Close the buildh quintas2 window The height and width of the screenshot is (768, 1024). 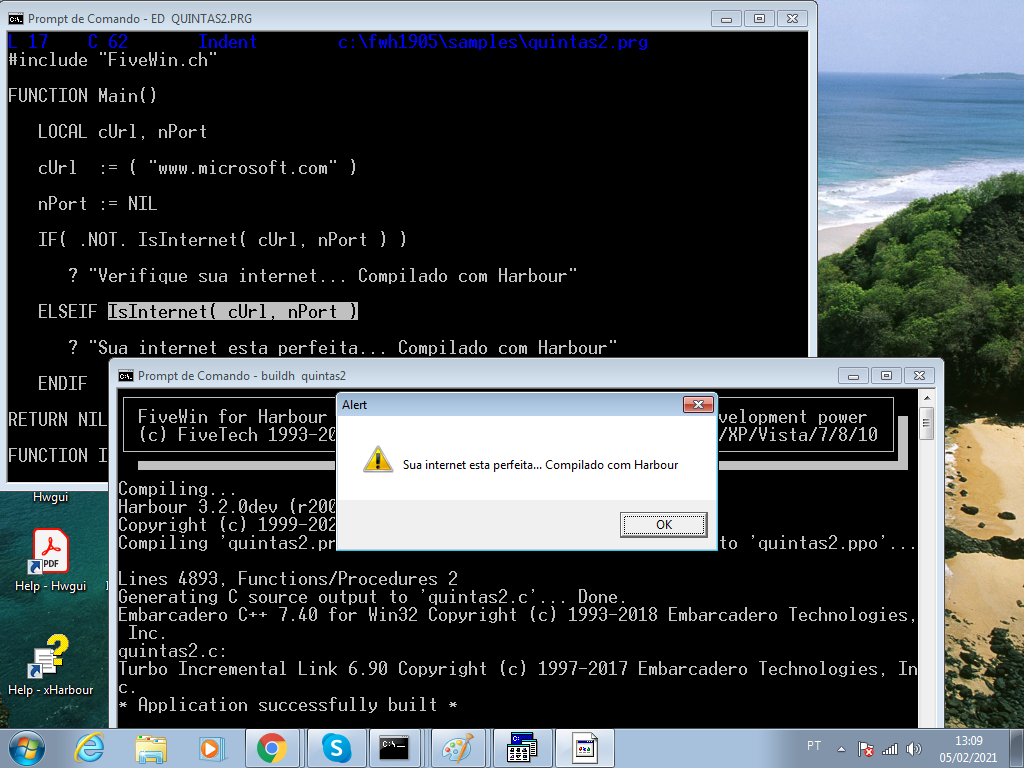coord(920,376)
